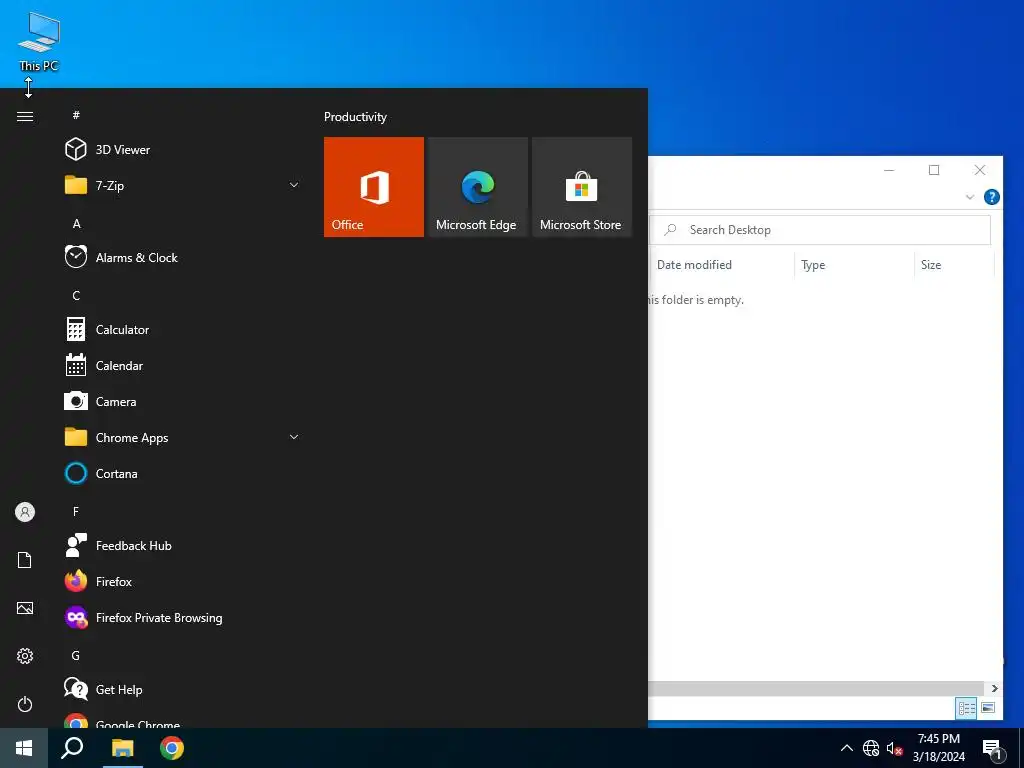
Task: Open the Calendar app
Action: (x=183, y=366)
